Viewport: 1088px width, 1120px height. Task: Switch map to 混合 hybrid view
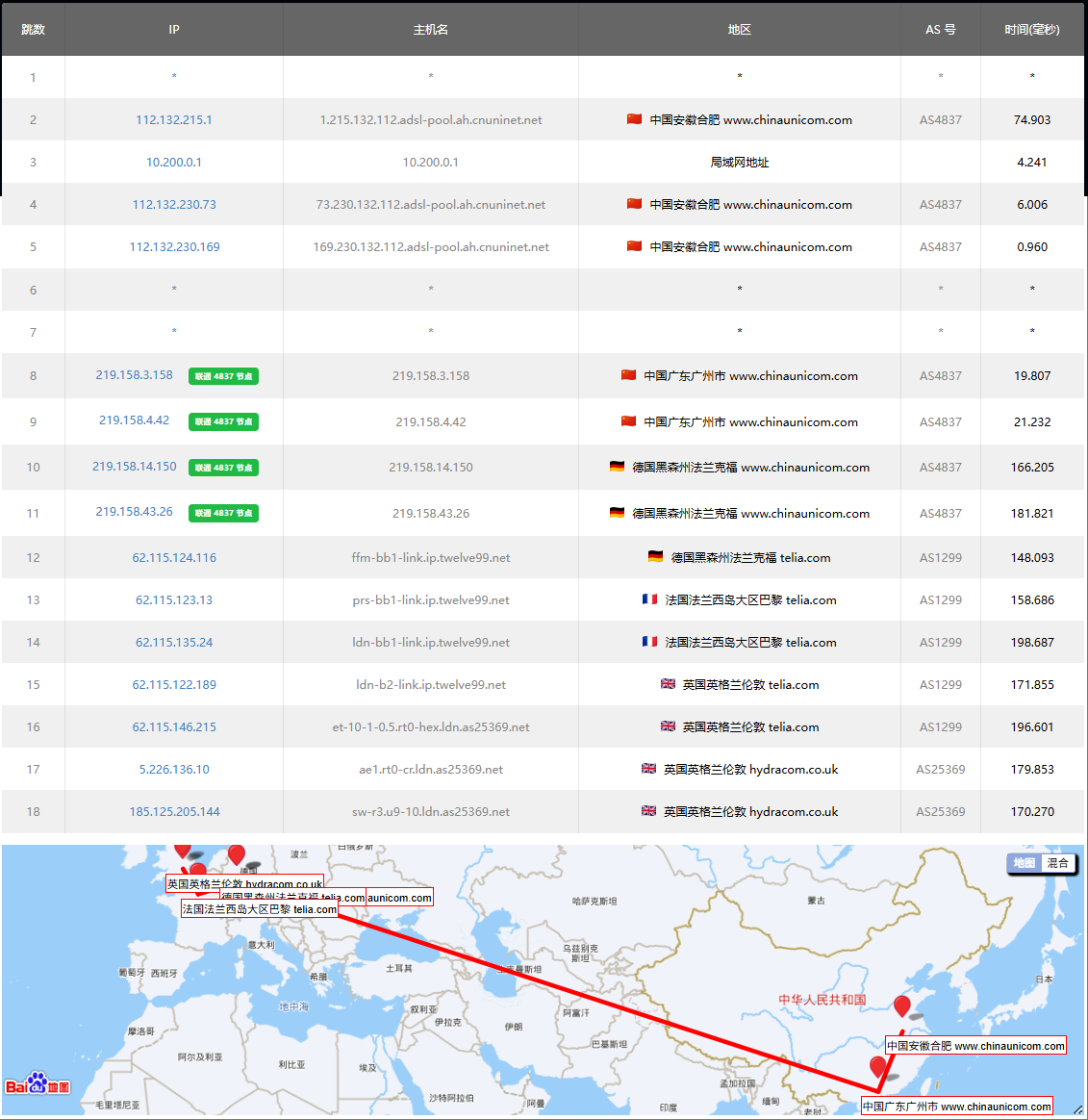[x=1058, y=863]
